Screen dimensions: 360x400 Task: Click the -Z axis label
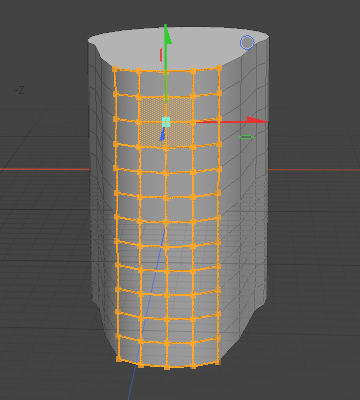coord(20,90)
